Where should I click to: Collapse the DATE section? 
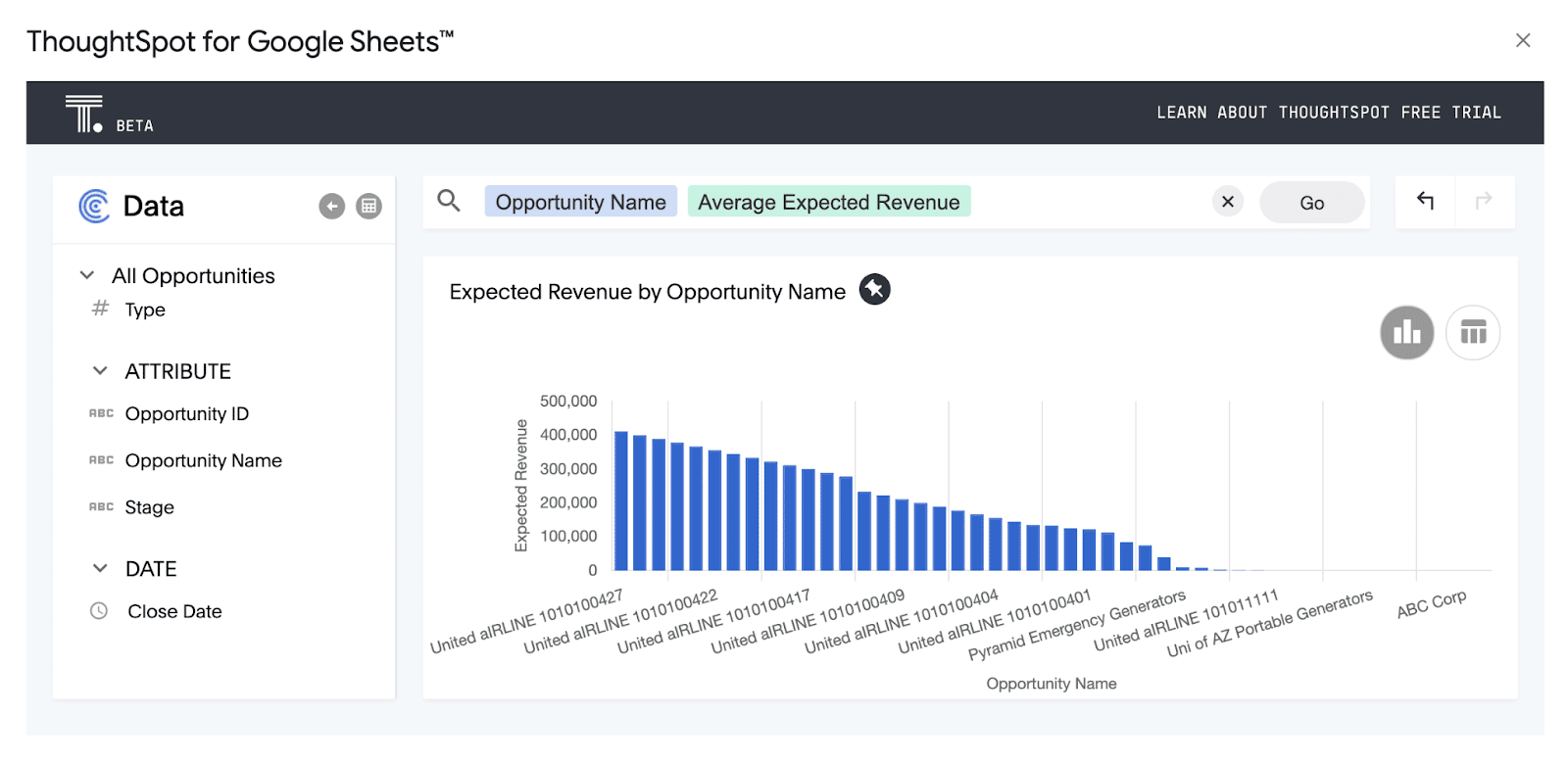100,568
